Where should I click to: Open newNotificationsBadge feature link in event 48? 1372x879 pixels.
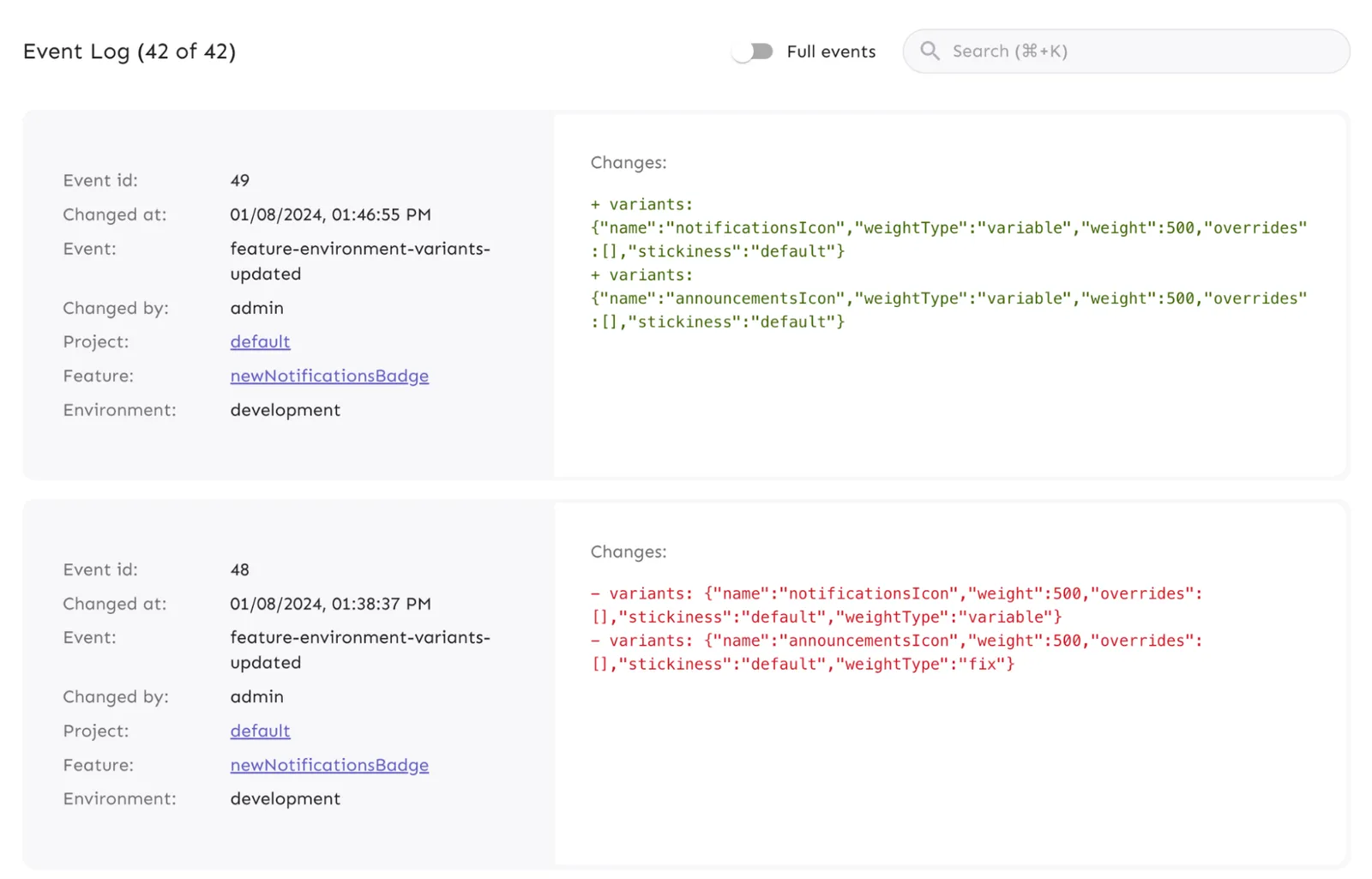(x=329, y=765)
